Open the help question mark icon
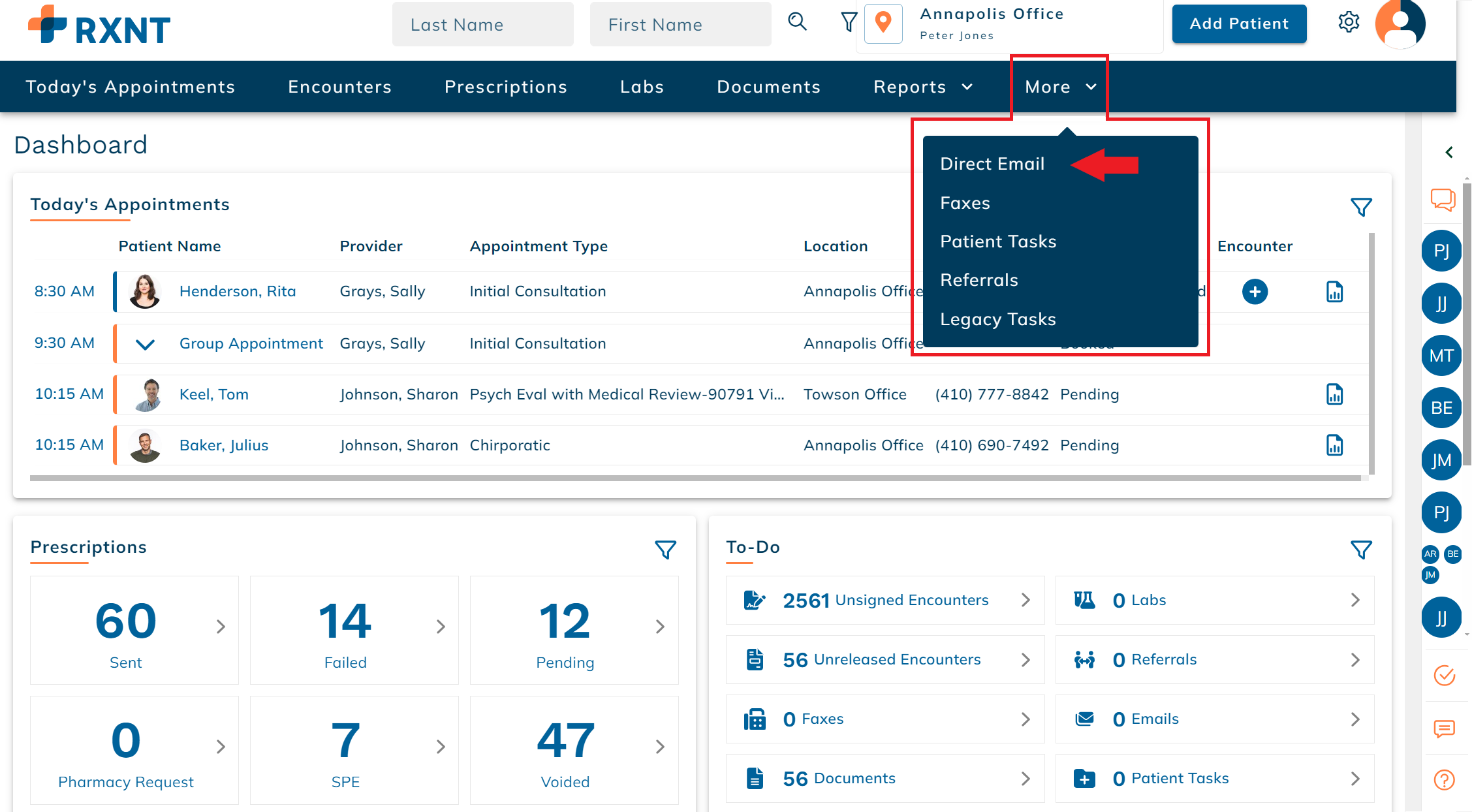 [1444, 780]
